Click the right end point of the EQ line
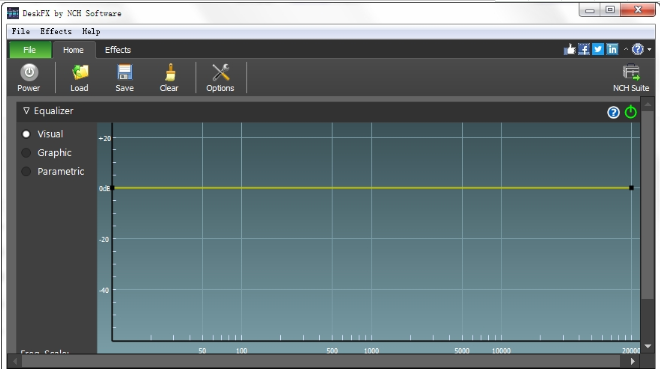The width and height of the screenshot is (660, 369). (x=631, y=188)
